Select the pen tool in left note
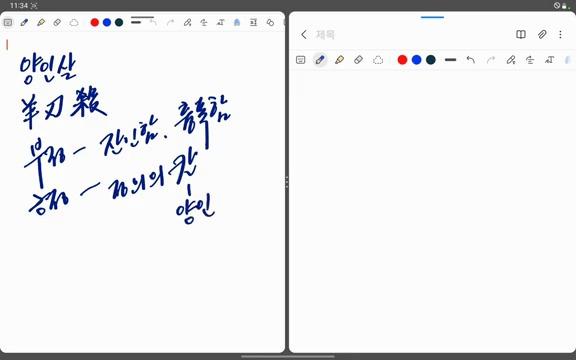This screenshot has width=576, height=360. point(24,22)
